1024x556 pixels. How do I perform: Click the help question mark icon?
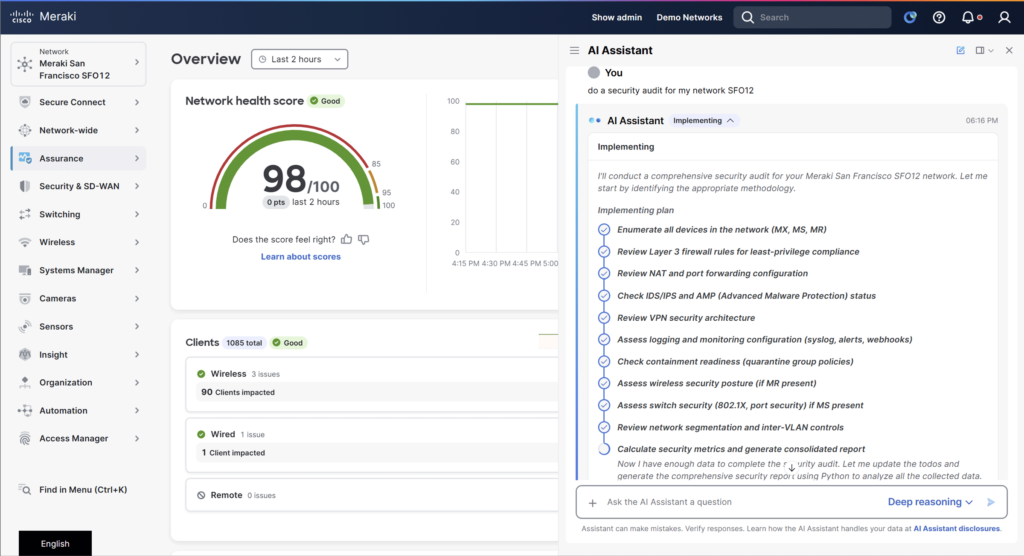point(939,17)
